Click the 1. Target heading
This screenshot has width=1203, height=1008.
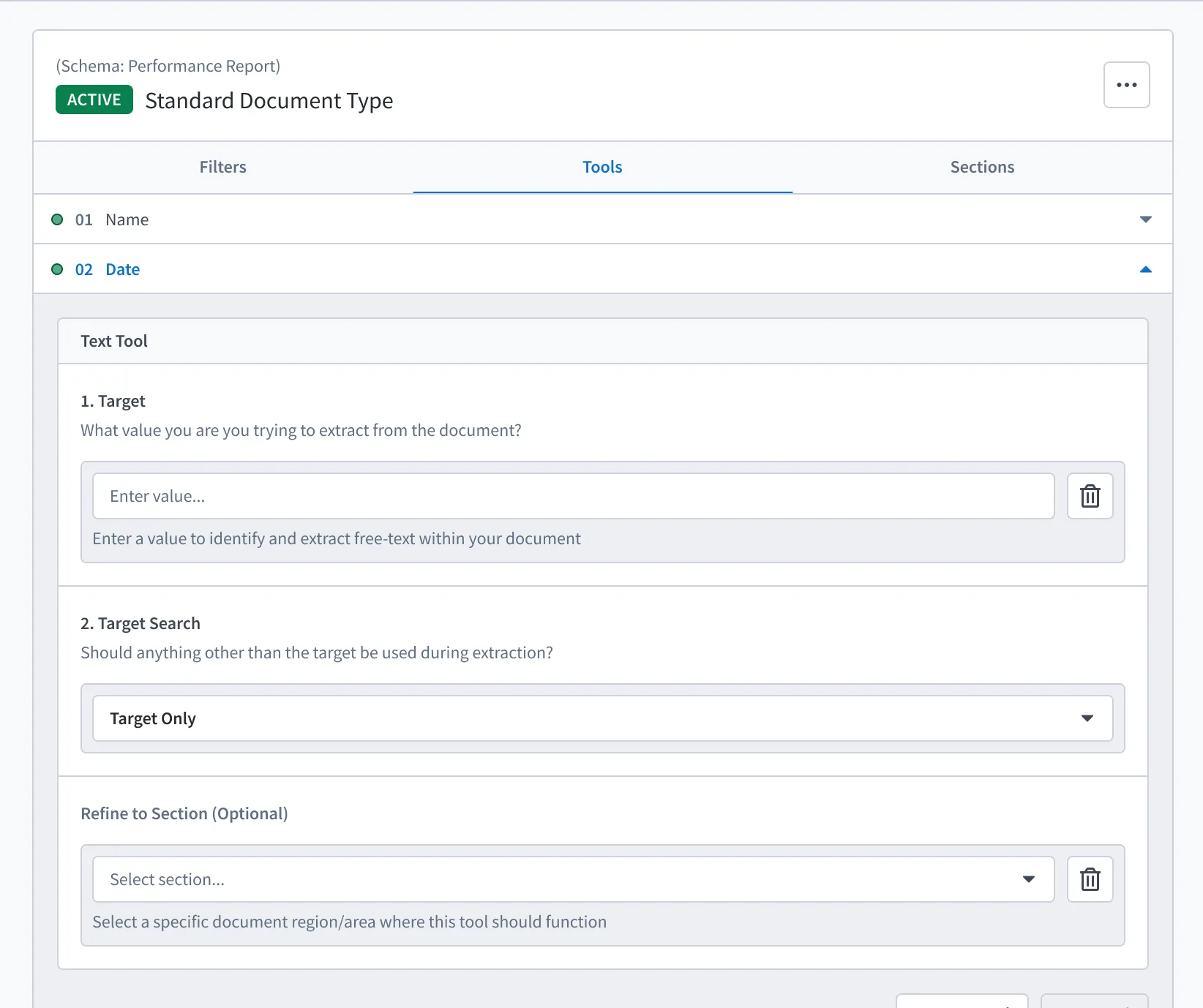click(113, 401)
